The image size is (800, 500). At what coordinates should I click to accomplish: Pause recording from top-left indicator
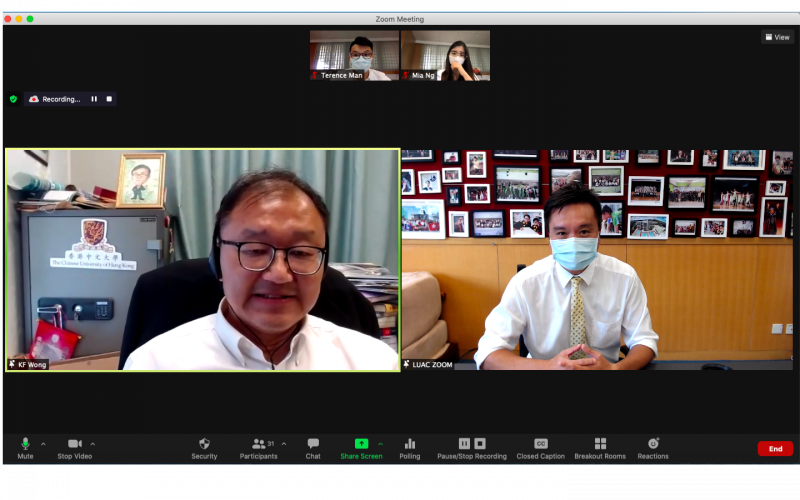tap(94, 99)
